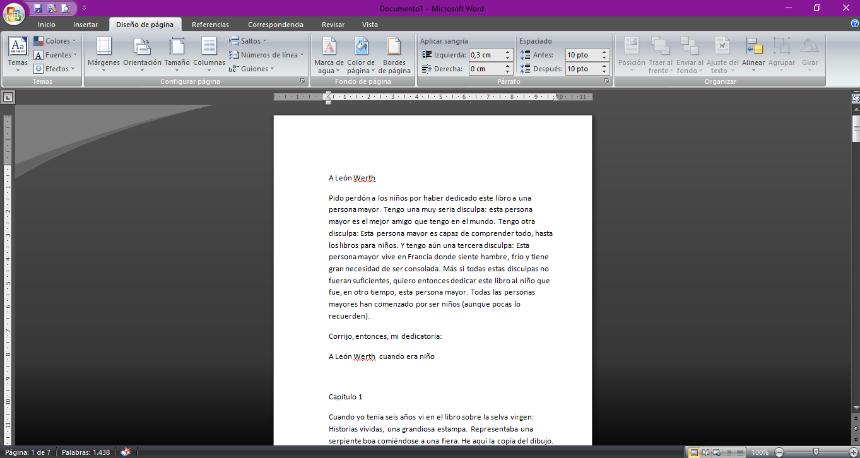
Task: Expand the Saltos breaks dropdown
Action: coord(250,41)
